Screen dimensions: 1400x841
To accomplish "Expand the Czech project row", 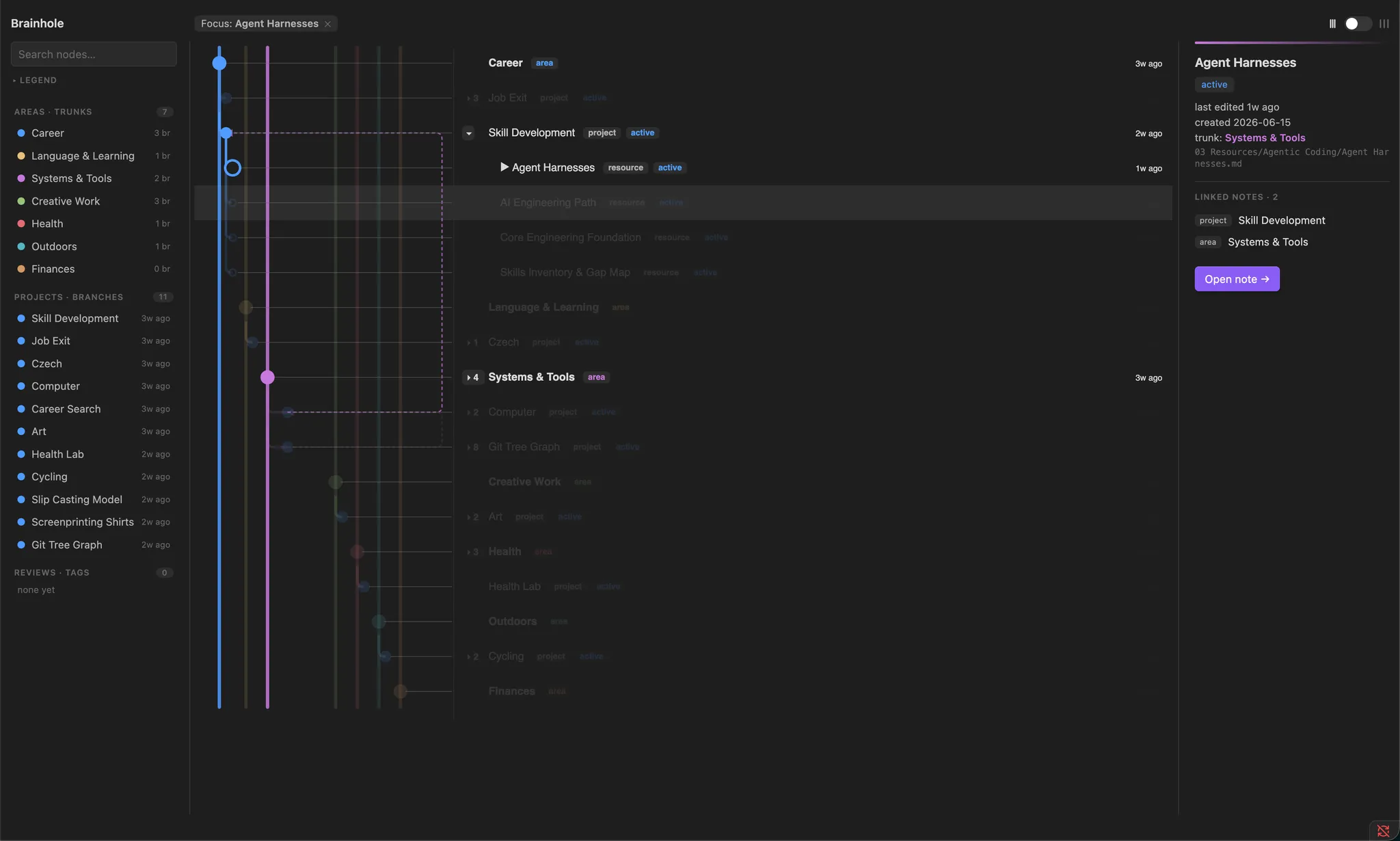I will [472, 343].
